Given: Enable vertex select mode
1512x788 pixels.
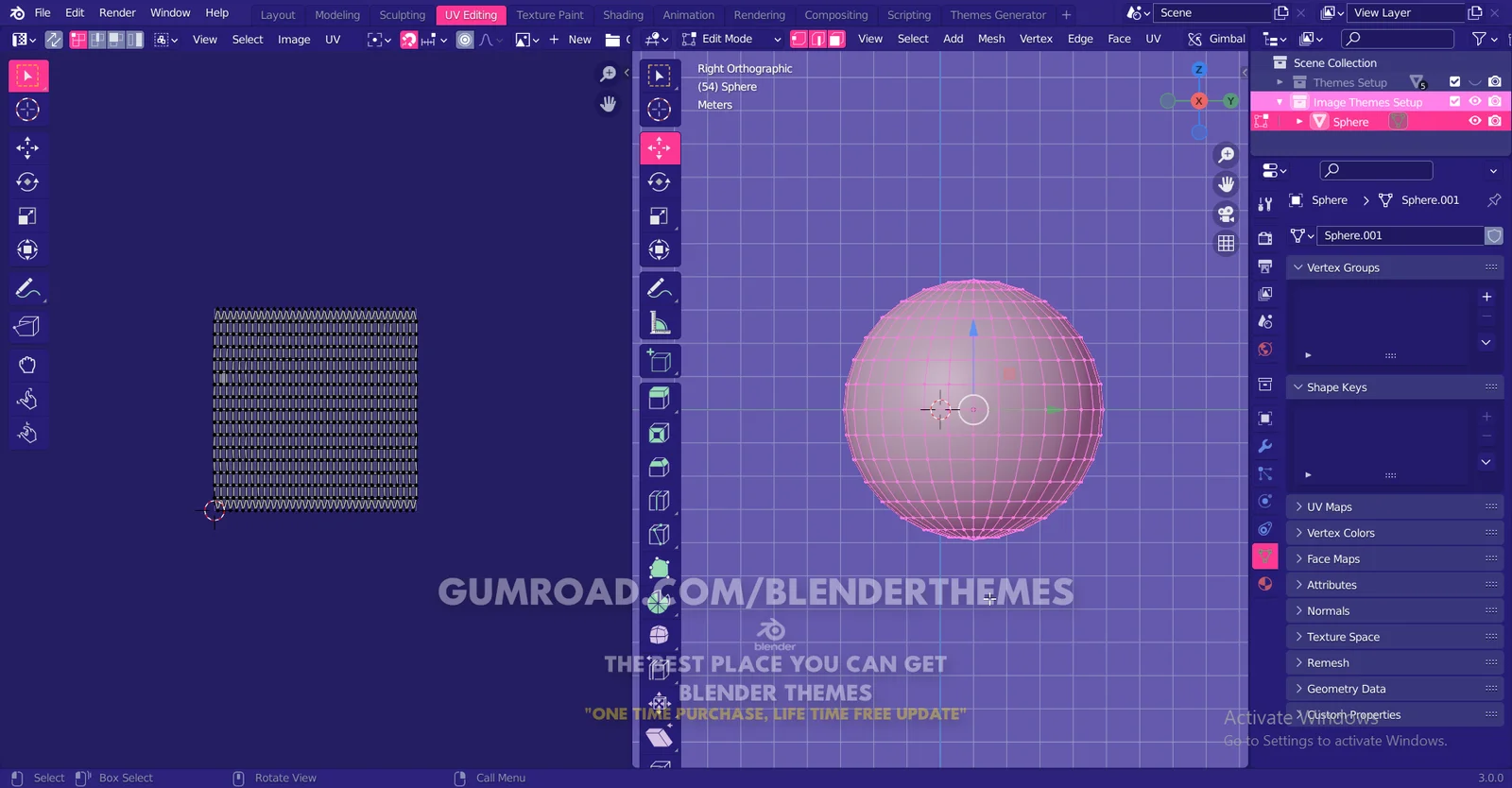Looking at the screenshot, I should pyautogui.click(x=799, y=39).
